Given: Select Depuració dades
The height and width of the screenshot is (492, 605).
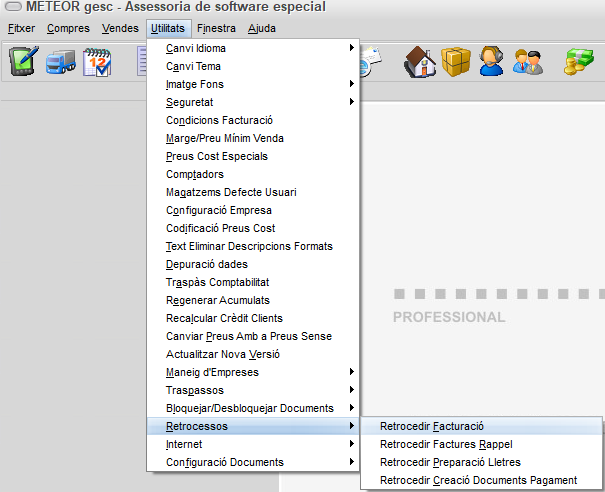Looking at the screenshot, I should 253,264.
